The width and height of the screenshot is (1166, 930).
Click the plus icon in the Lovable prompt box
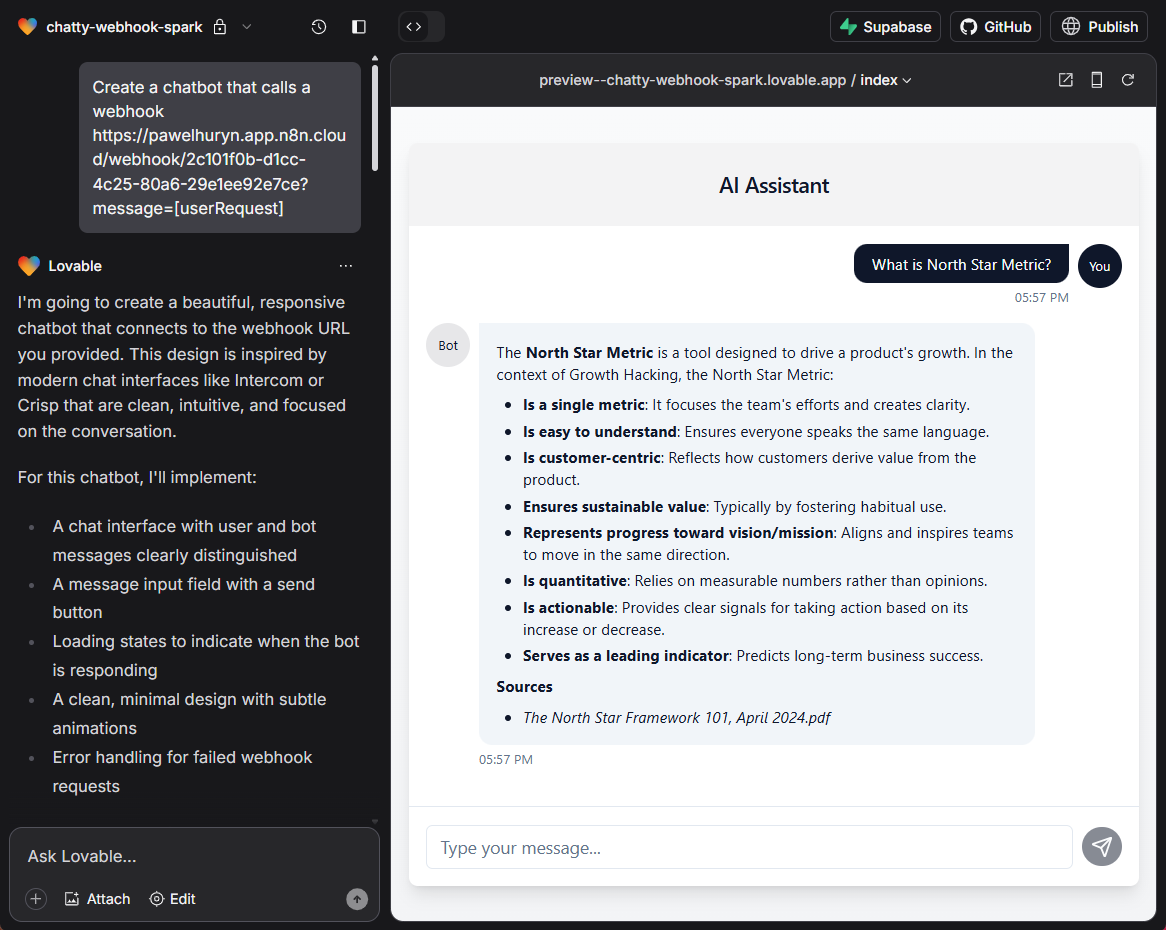click(x=35, y=899)
